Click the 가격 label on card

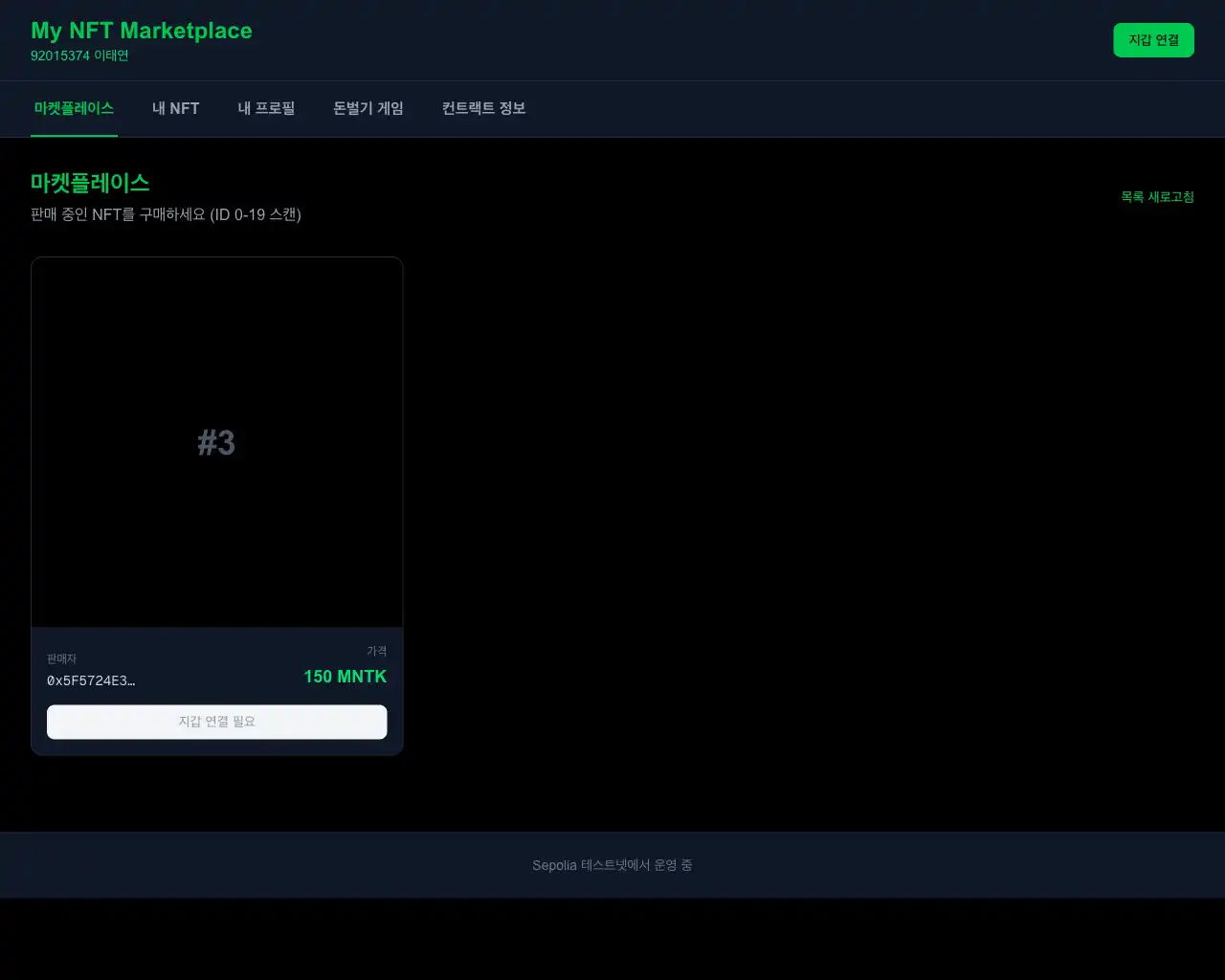[376, 650]
